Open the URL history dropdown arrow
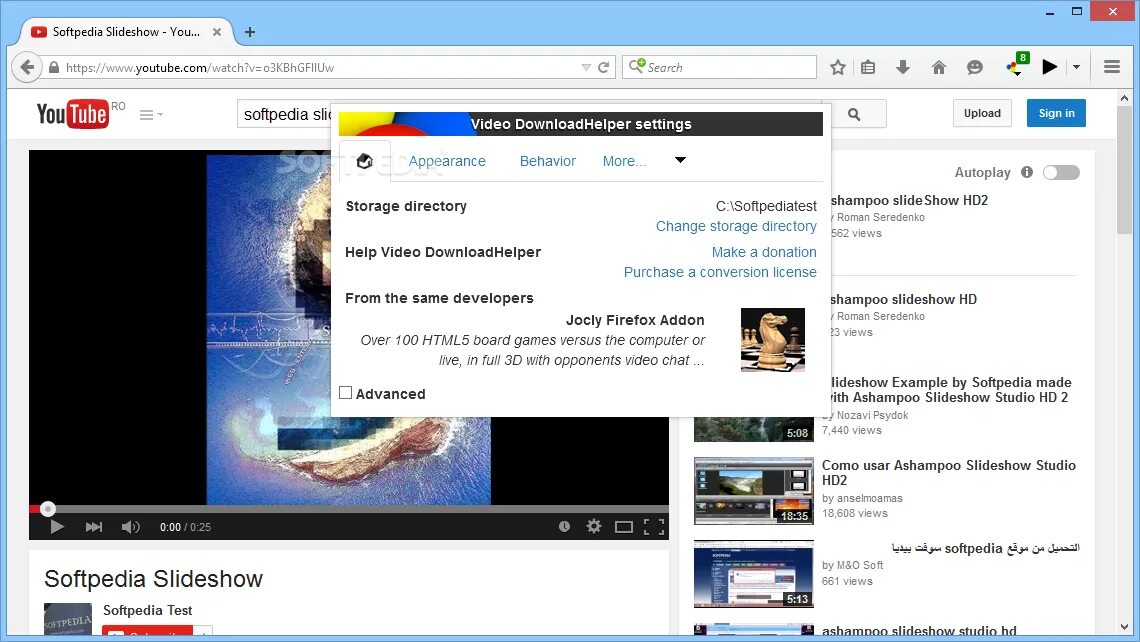 click(586, 68)
